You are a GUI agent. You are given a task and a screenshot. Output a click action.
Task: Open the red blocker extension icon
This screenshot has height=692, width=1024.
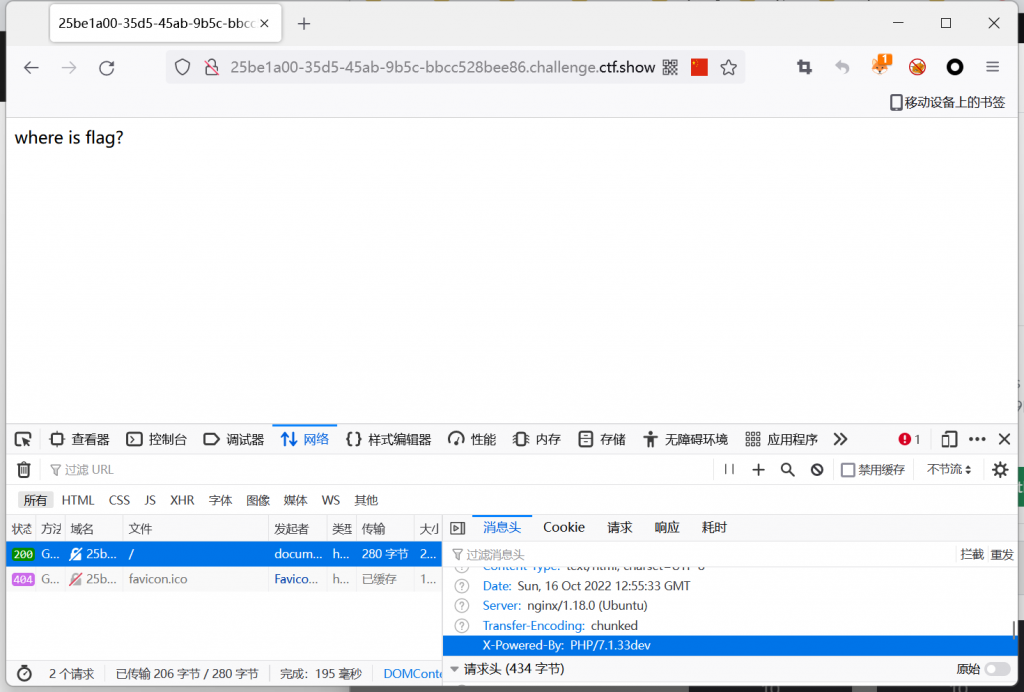(x=918, y=67)
